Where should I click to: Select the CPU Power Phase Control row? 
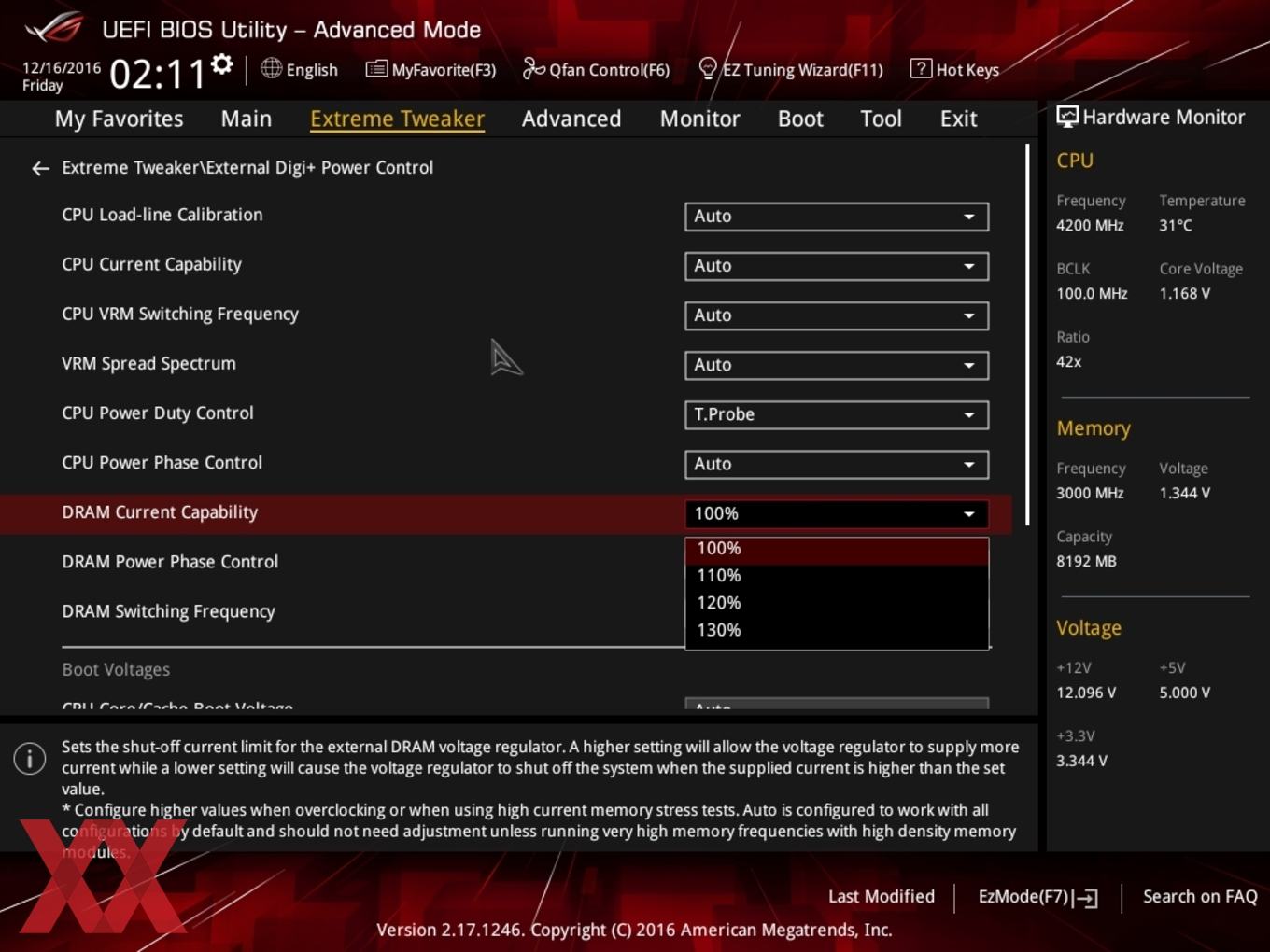(x=162, y=462)
